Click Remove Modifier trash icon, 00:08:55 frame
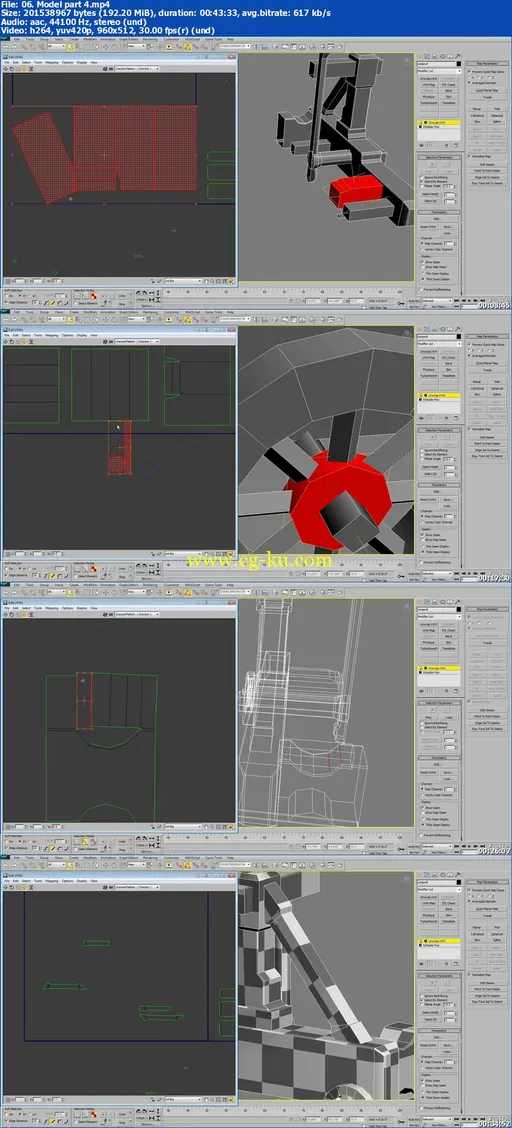 pos(447,145)
